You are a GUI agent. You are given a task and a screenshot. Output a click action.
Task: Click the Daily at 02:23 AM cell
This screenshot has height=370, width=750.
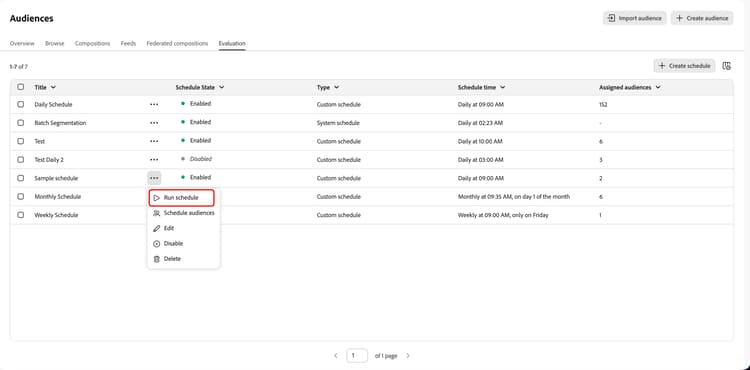coord(480,123)
